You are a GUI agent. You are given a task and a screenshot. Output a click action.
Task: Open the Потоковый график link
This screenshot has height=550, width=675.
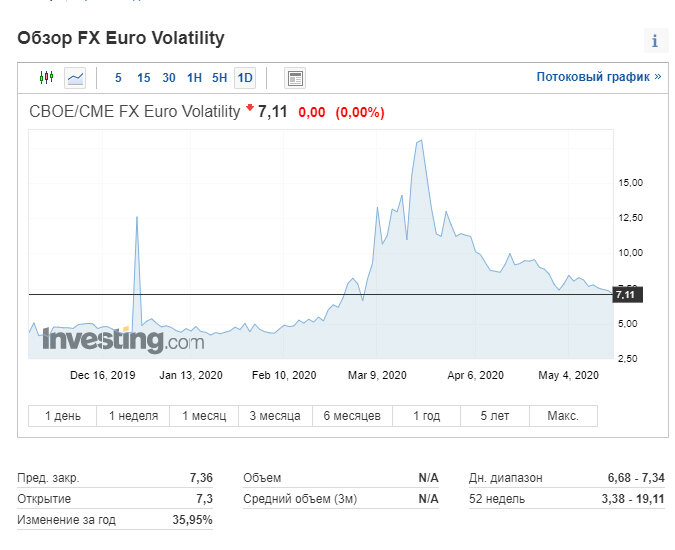tap(599, 77)
